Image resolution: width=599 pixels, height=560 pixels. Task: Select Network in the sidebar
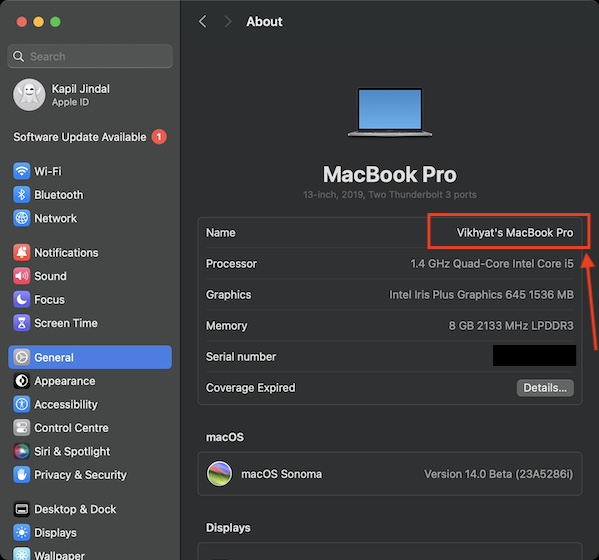click(90, 218)
